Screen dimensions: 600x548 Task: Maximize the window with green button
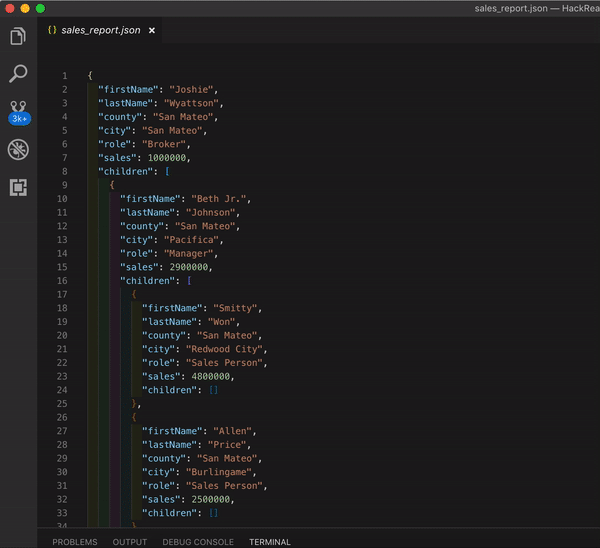(x=40, y=8)
